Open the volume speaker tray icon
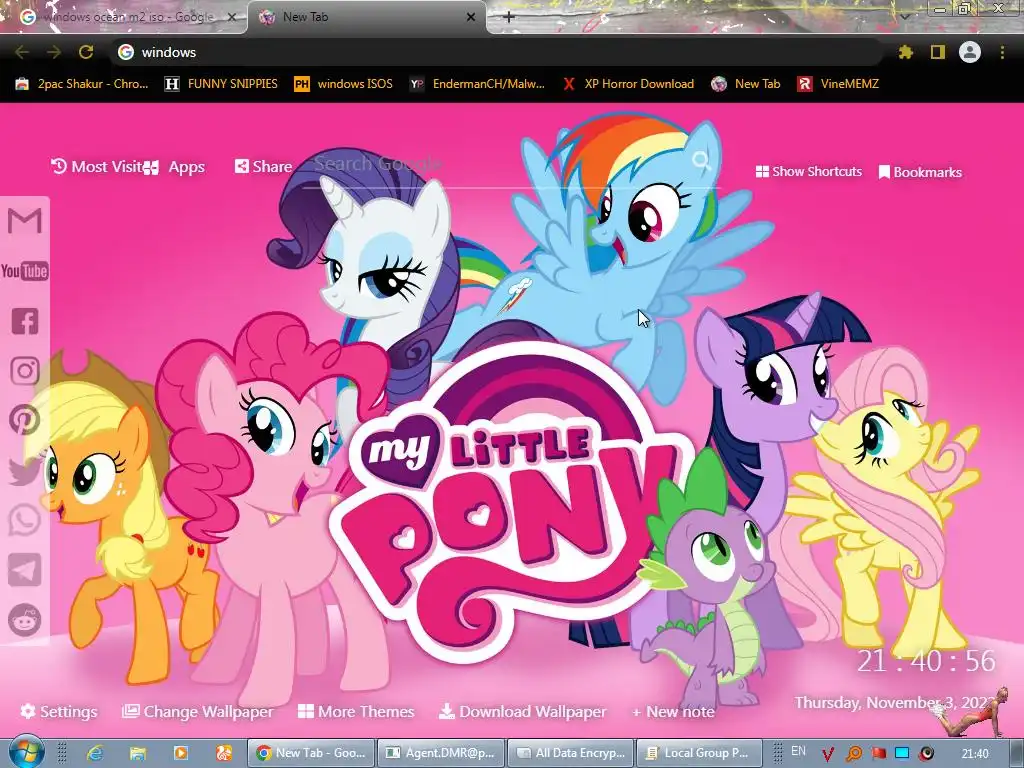Image resolution: width=1024 pixels, height=768 pixels. pyautogui.click(x=927, y=754)
